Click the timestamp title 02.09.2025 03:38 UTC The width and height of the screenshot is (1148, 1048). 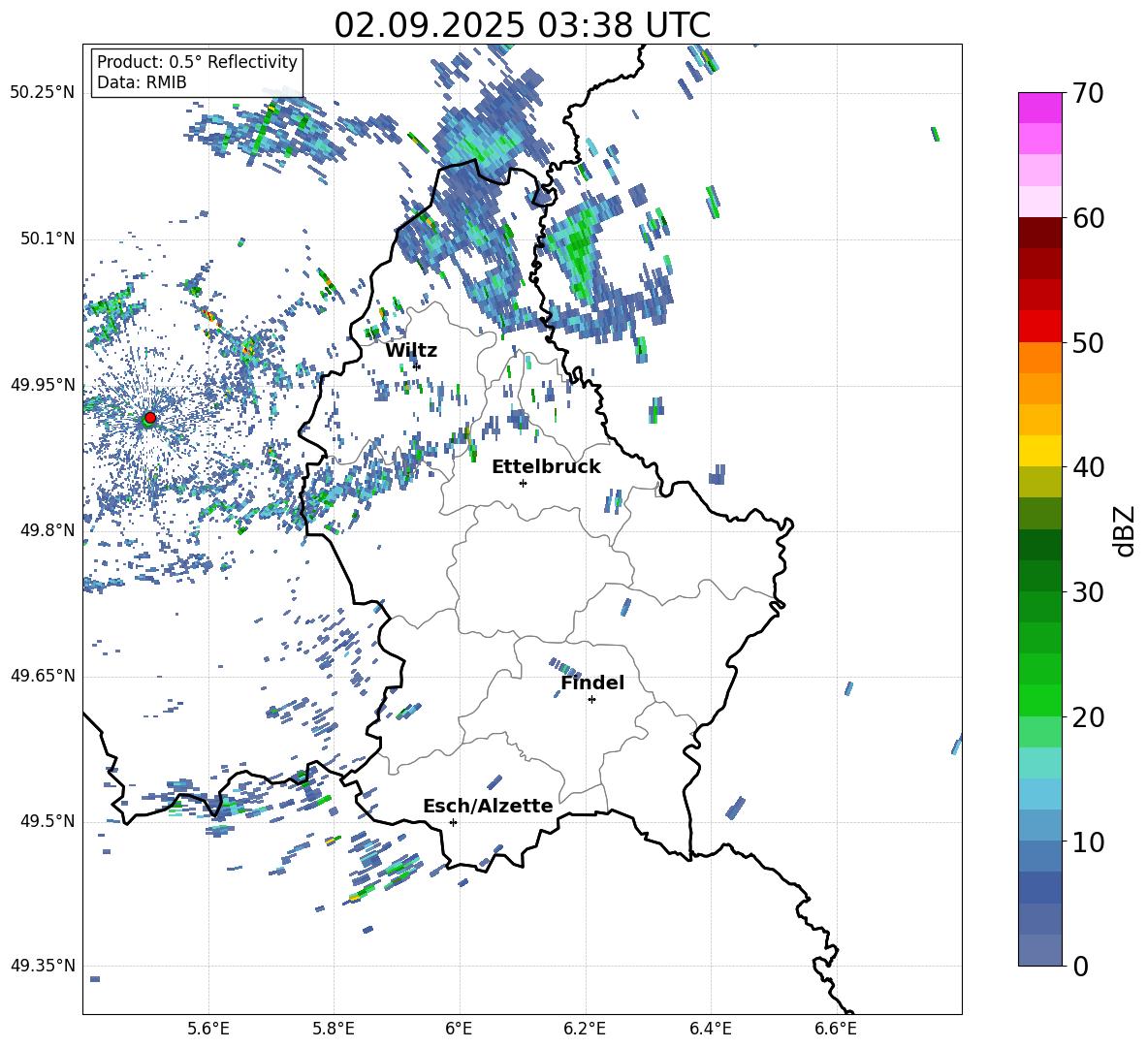522,25
